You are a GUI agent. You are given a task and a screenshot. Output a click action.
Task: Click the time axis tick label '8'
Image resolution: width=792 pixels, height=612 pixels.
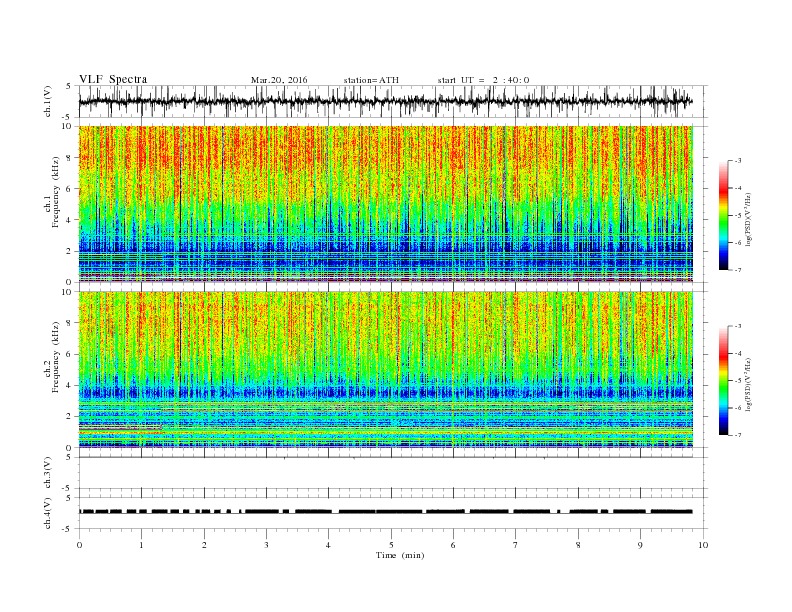tap(578, 545)
